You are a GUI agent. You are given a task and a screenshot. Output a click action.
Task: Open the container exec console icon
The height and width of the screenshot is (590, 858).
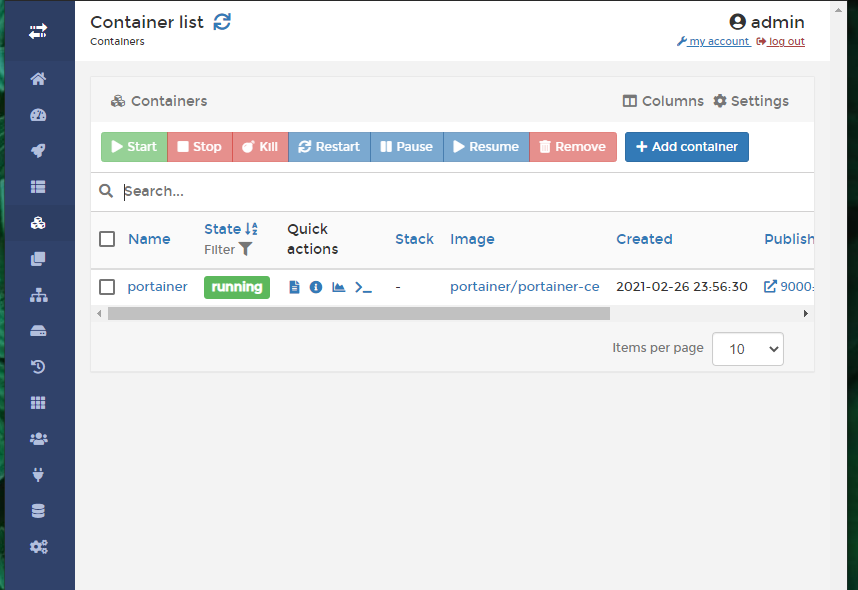pos(363,287)
